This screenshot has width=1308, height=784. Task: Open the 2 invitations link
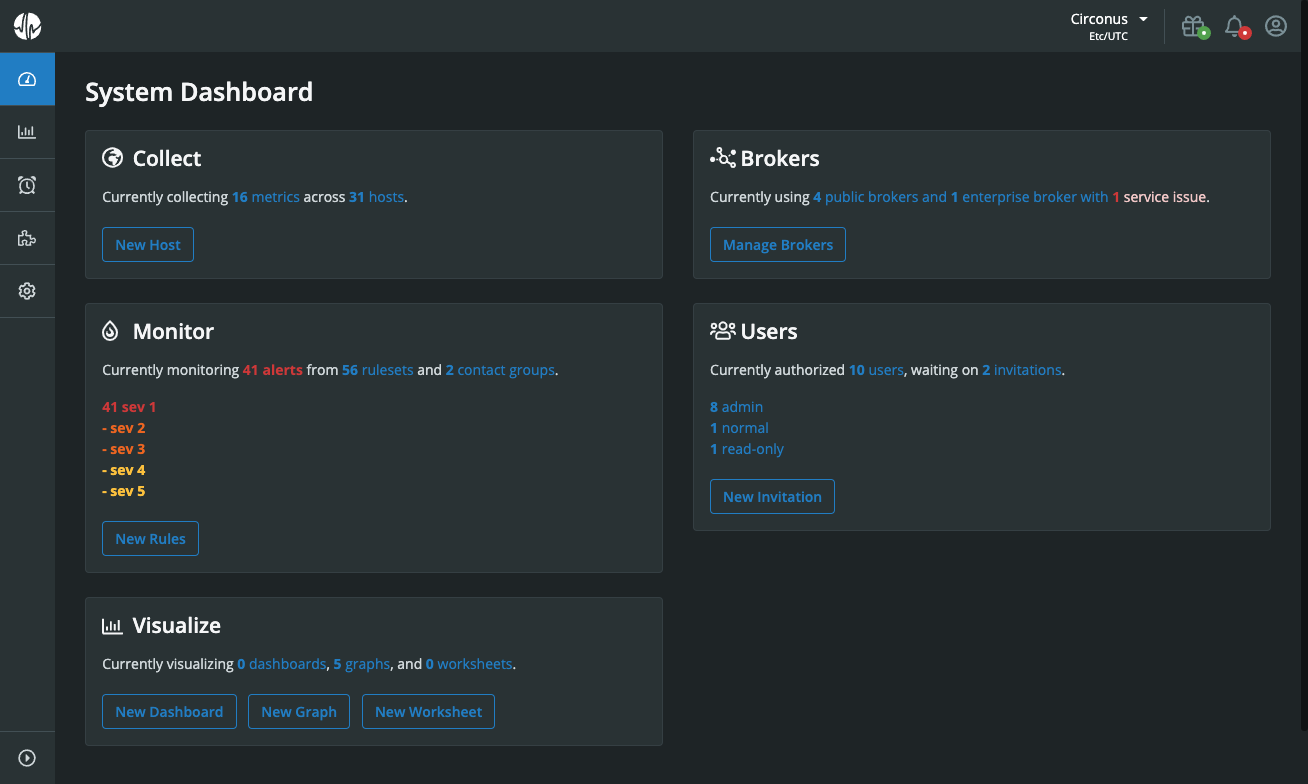click(x=1021, y=369)
